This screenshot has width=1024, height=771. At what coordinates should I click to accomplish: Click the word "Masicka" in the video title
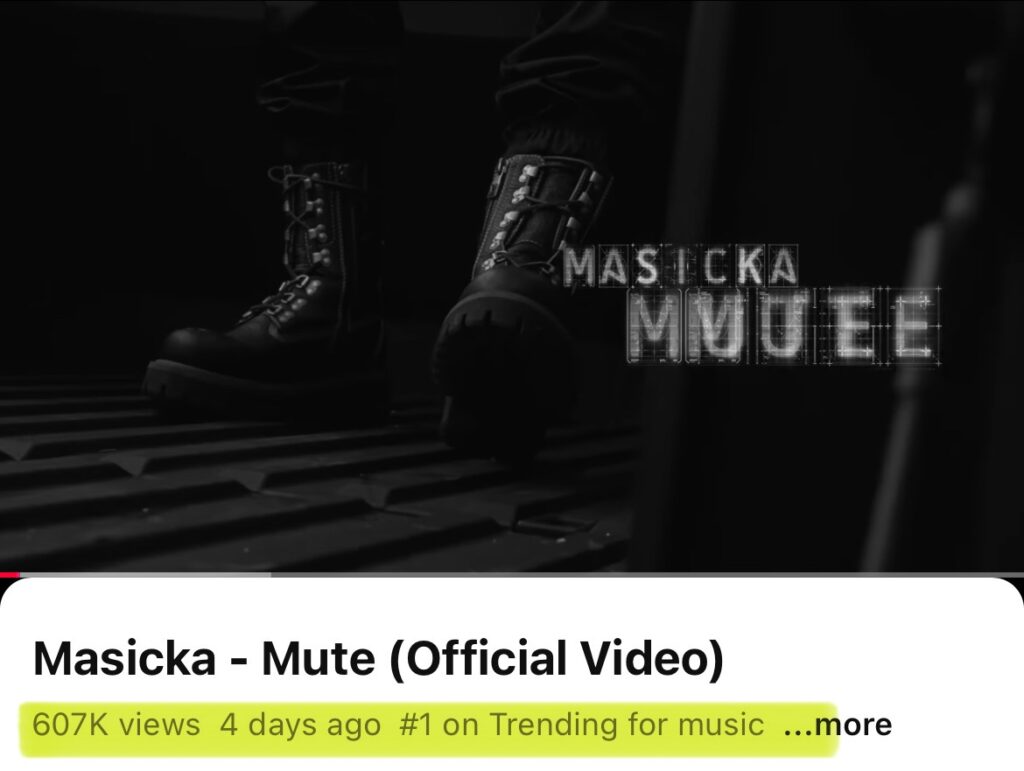pos(124,658)
